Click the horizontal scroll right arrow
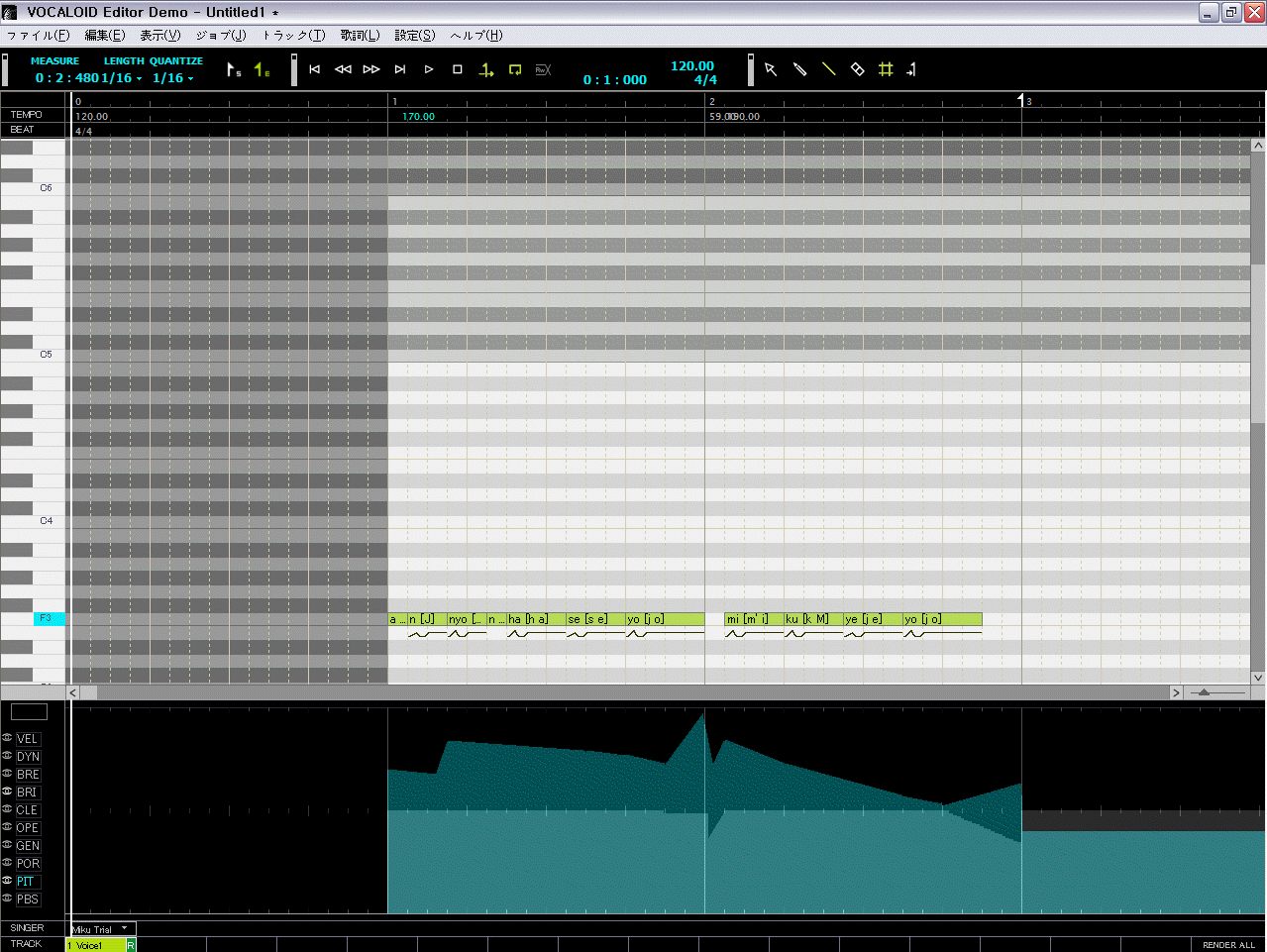Screen dimensions: 1267x952 click(x=1176, y=692)
